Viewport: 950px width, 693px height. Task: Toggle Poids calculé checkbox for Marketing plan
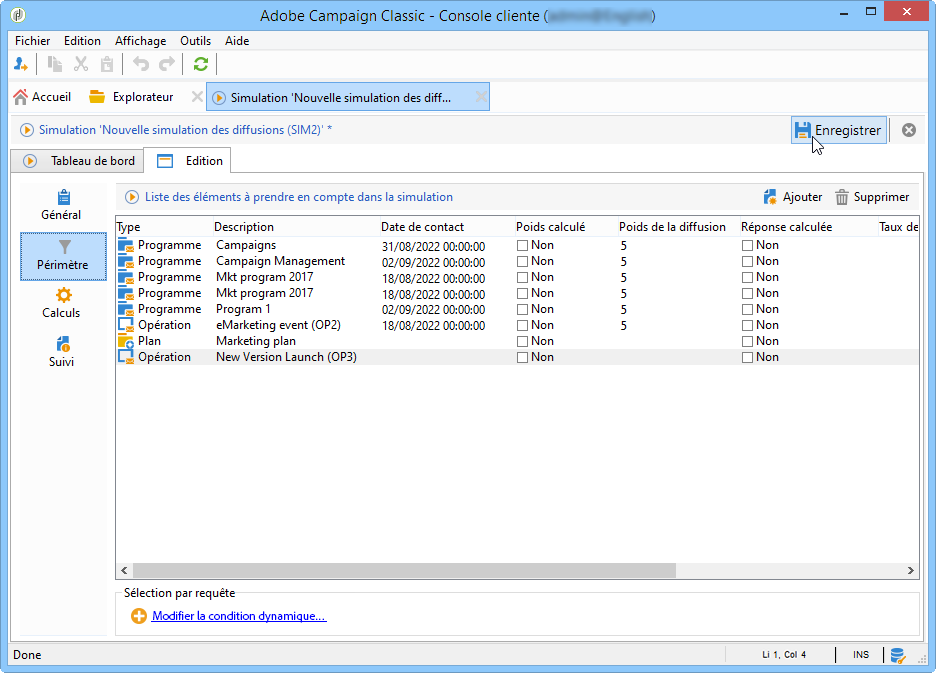[x=522, y=342]
